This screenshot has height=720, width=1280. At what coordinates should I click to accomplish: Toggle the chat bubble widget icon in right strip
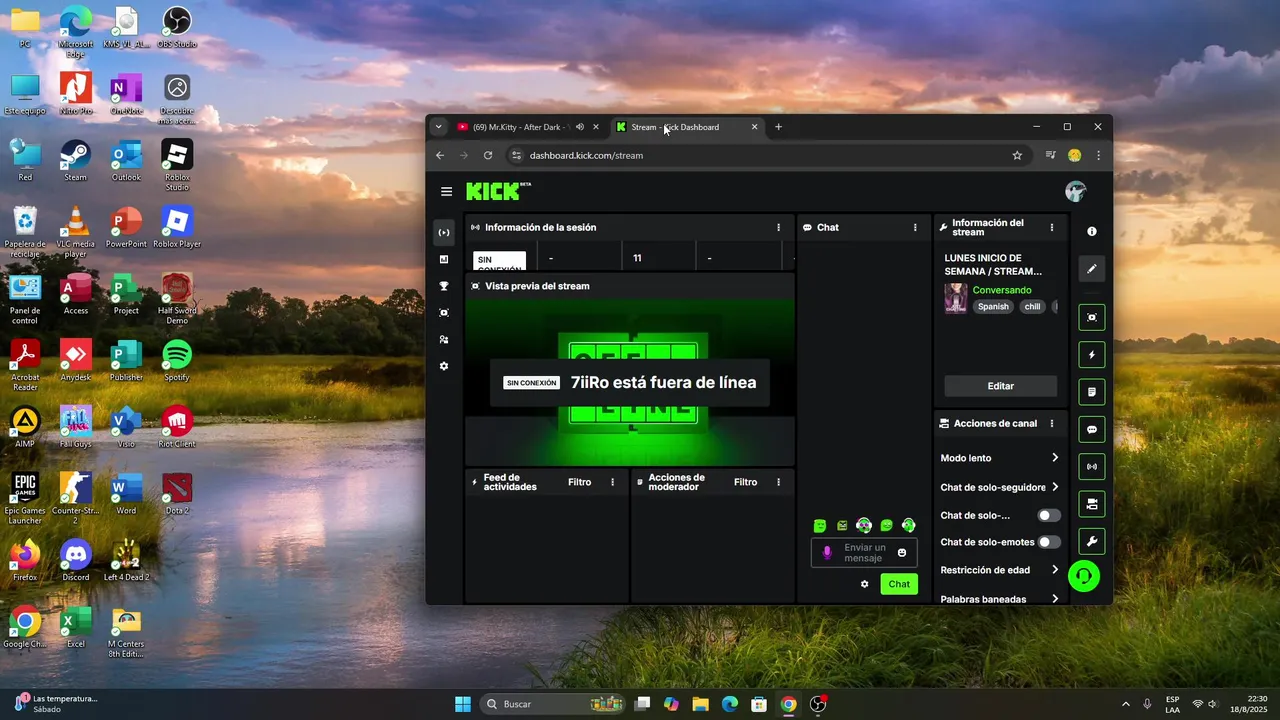click(x=1091, y=429)
